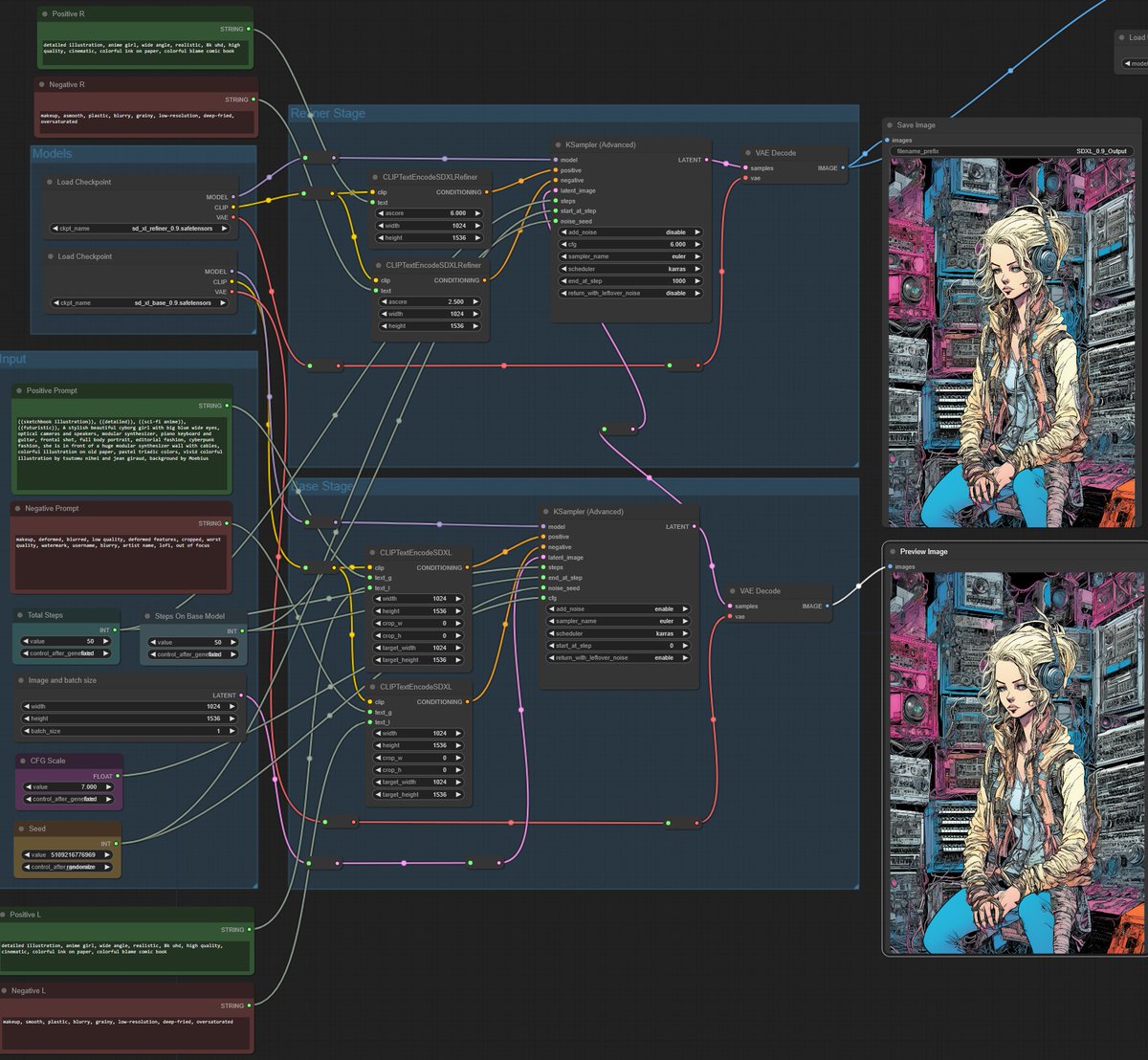Click the left arrow on Seed value field
Image resolution: width=1148 pixels, height=1060 pixels.
click(26, 854)
